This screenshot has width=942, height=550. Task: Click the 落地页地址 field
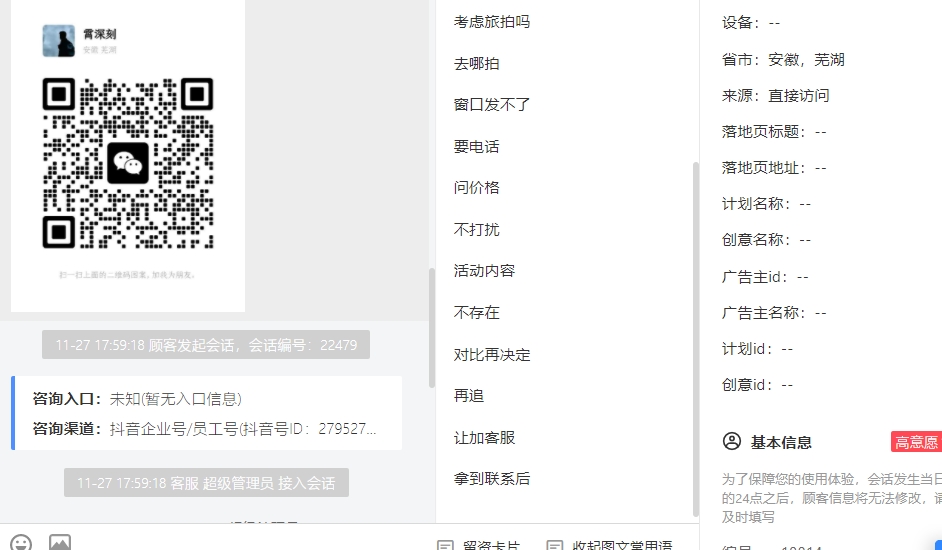coord(774,168)
